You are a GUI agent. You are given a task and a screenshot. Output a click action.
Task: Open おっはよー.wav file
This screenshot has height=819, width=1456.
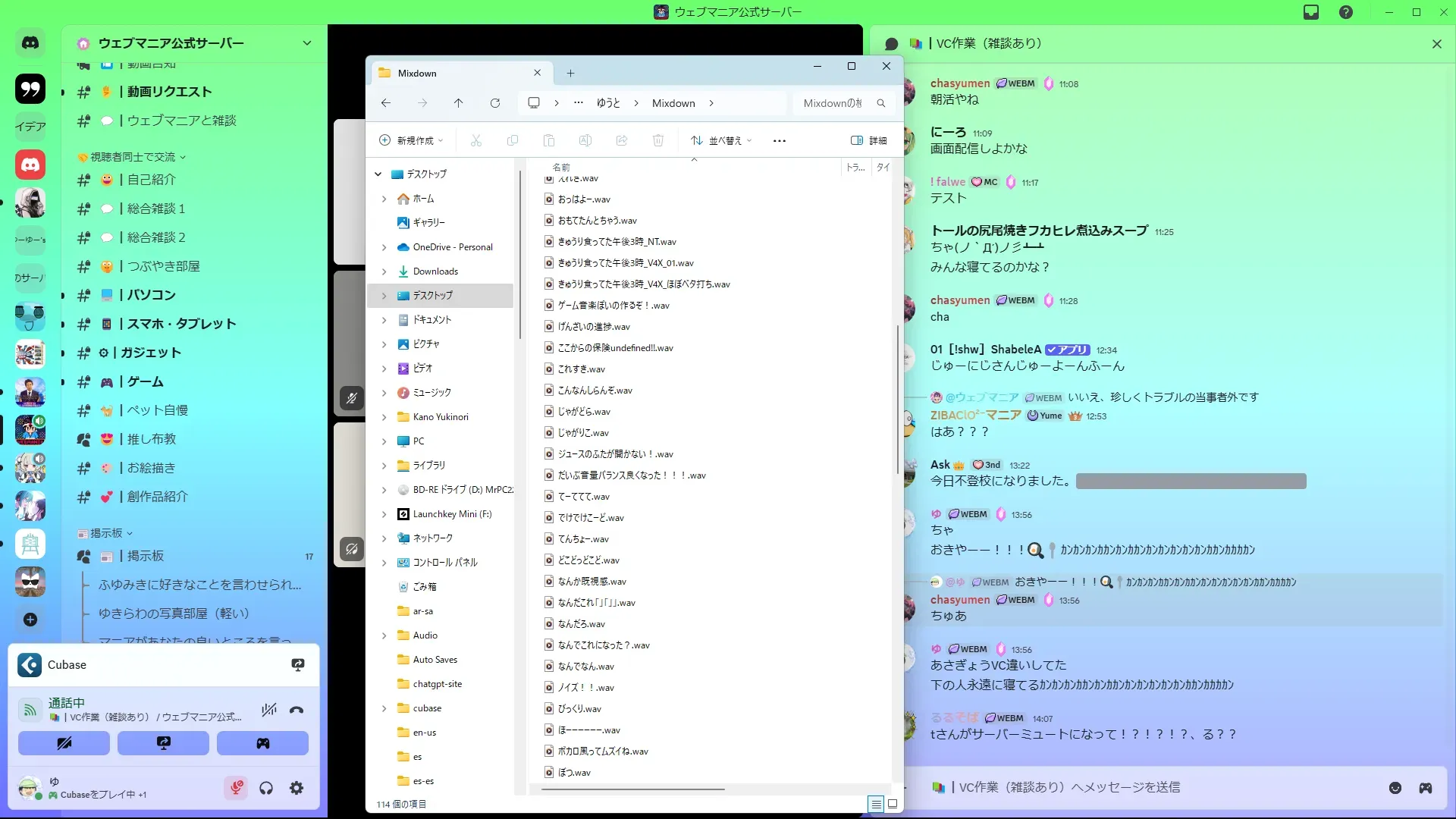tap(584, 199)
